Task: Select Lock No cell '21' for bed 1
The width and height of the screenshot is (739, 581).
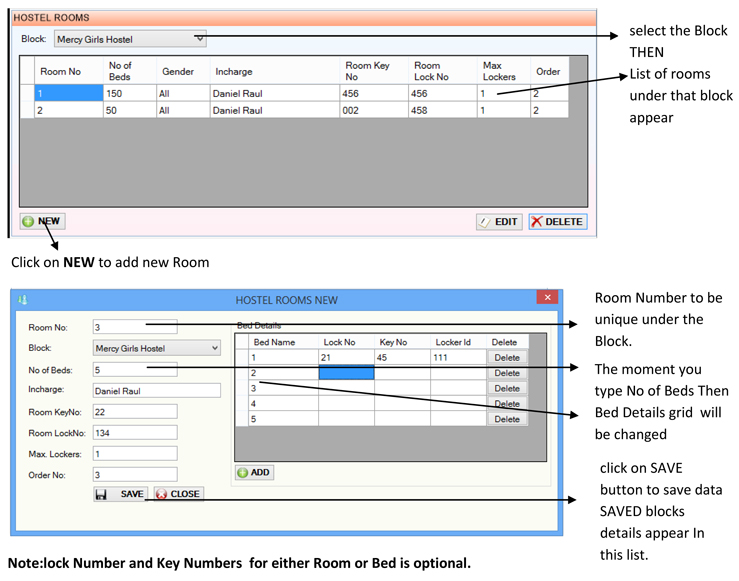Action: pyautogui.click(x=346, y=357)
